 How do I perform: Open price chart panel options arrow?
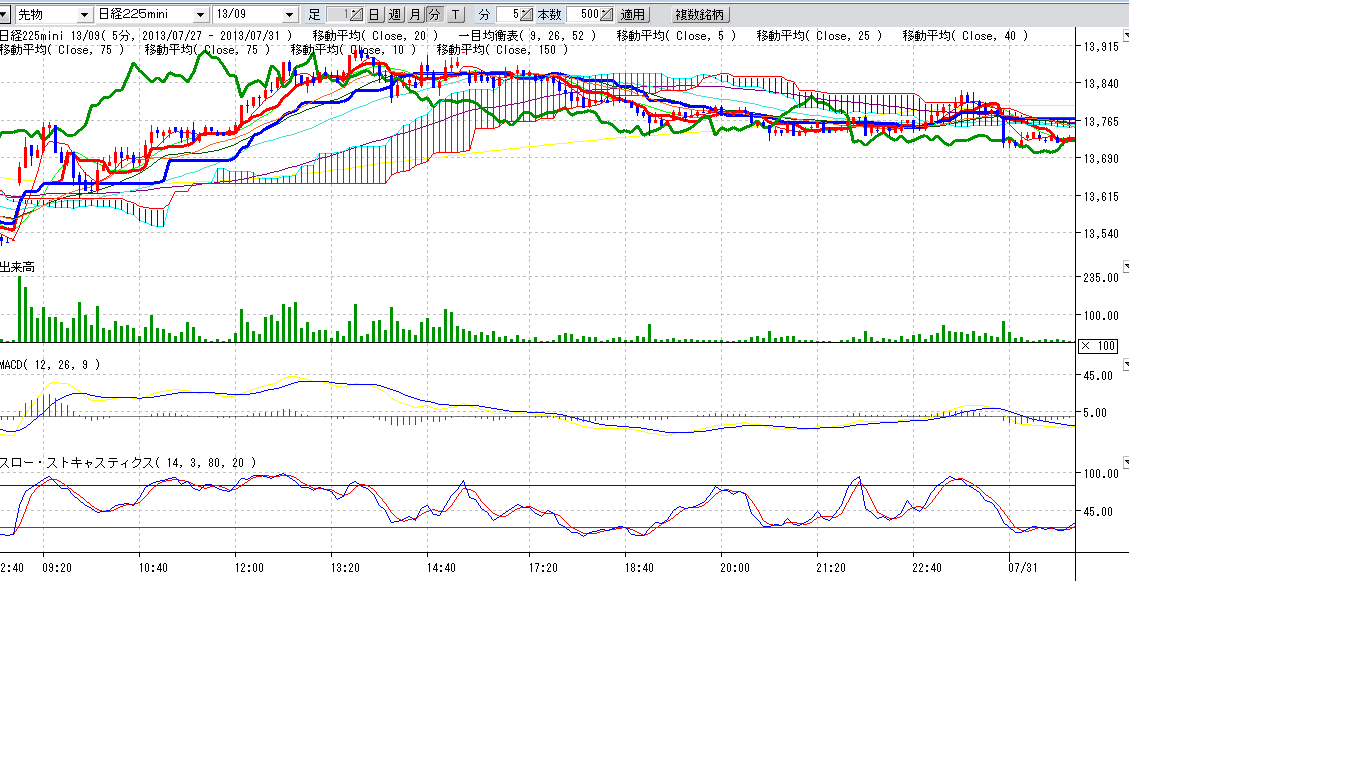click(x=1128, y=36)
